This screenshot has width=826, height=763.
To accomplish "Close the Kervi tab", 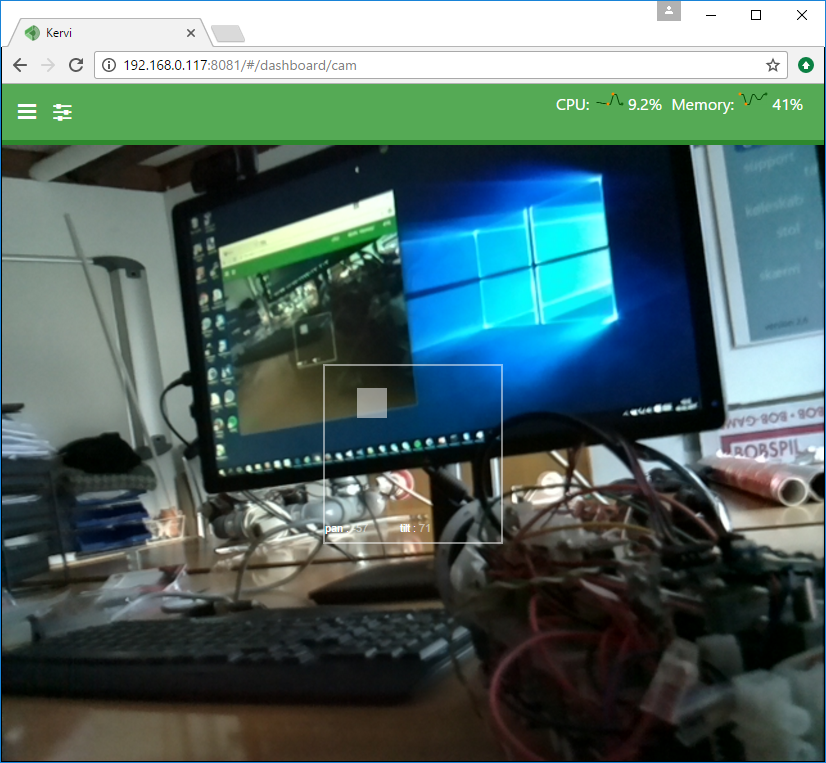I will tap(191, 33).
